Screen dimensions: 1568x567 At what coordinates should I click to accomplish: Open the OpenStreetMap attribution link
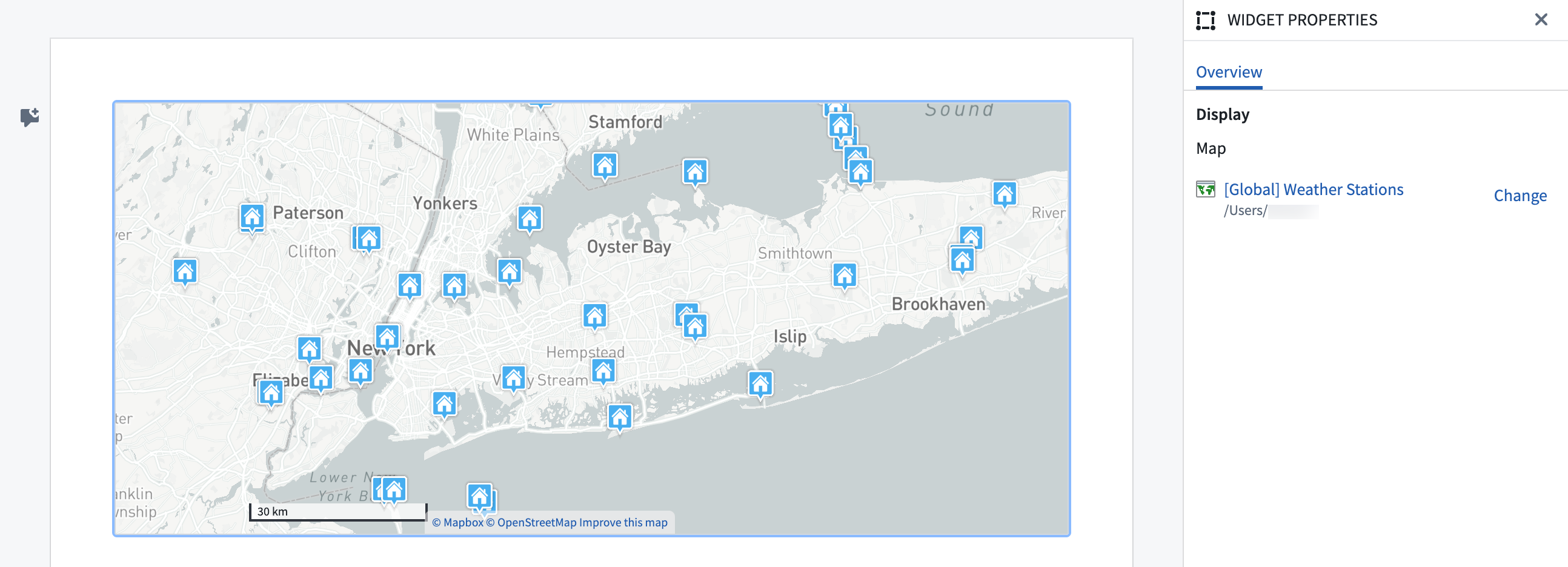click(531, 522)
